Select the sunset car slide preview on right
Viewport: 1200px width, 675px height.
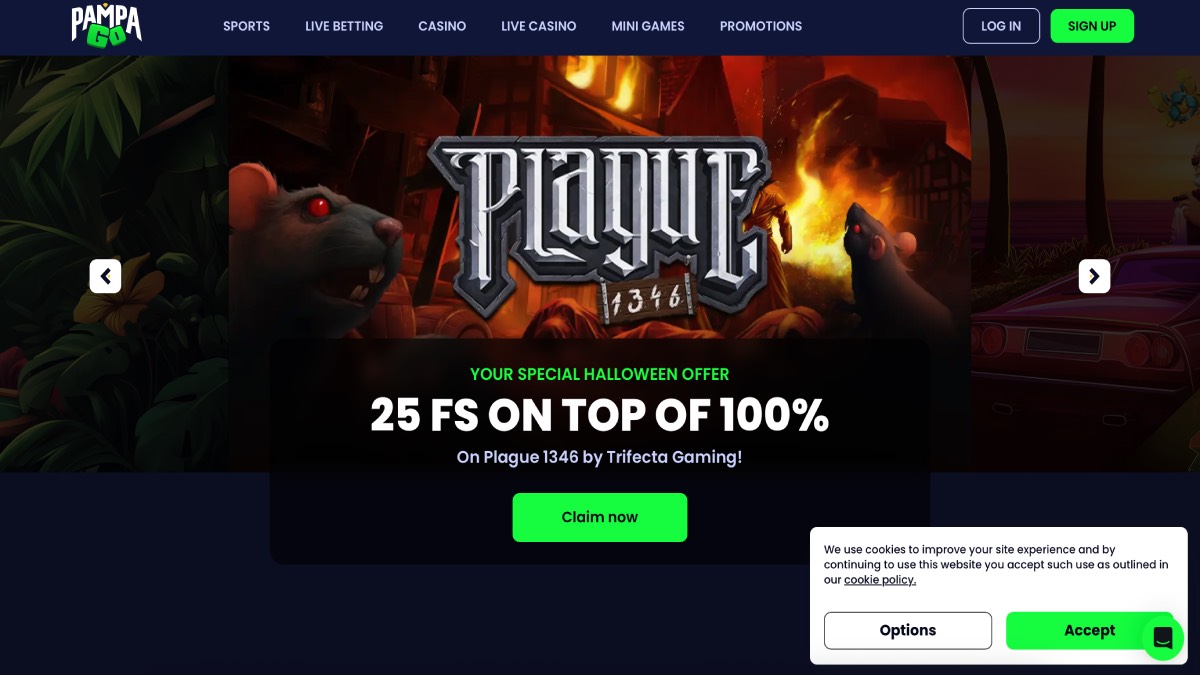(1085, 263)
